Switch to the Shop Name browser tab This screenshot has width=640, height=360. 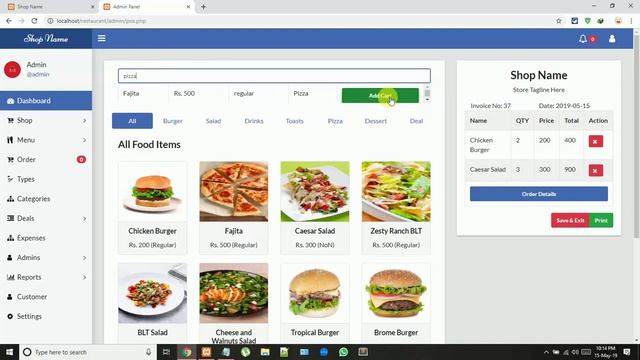tap(50, 7)
